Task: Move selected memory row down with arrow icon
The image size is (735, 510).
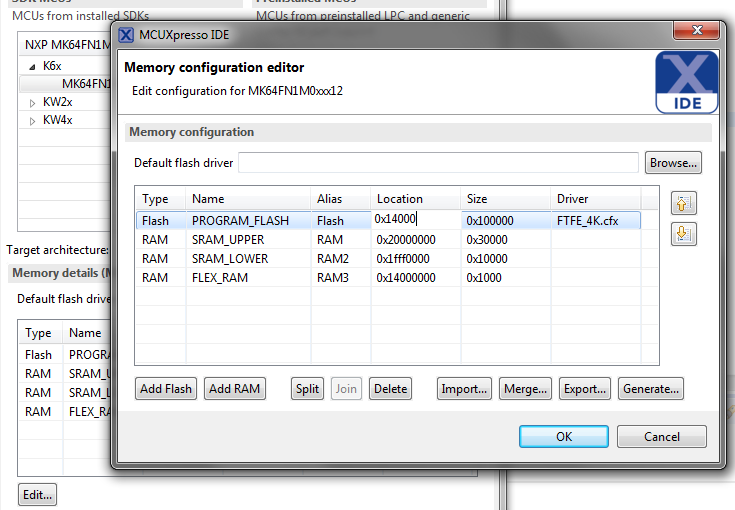Action: pos(683,234)
